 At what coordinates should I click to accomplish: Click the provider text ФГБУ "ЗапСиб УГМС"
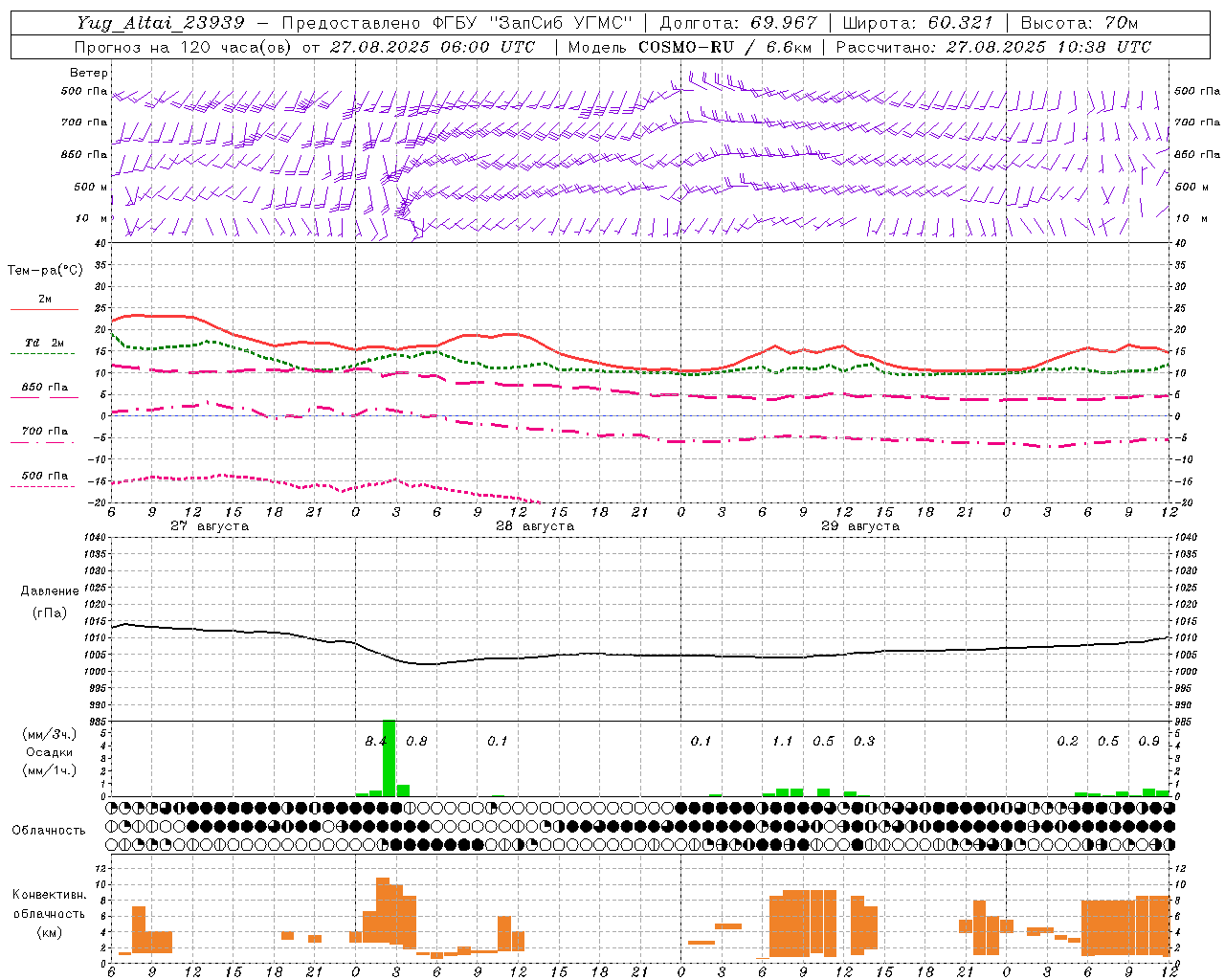tap(535, 23)
